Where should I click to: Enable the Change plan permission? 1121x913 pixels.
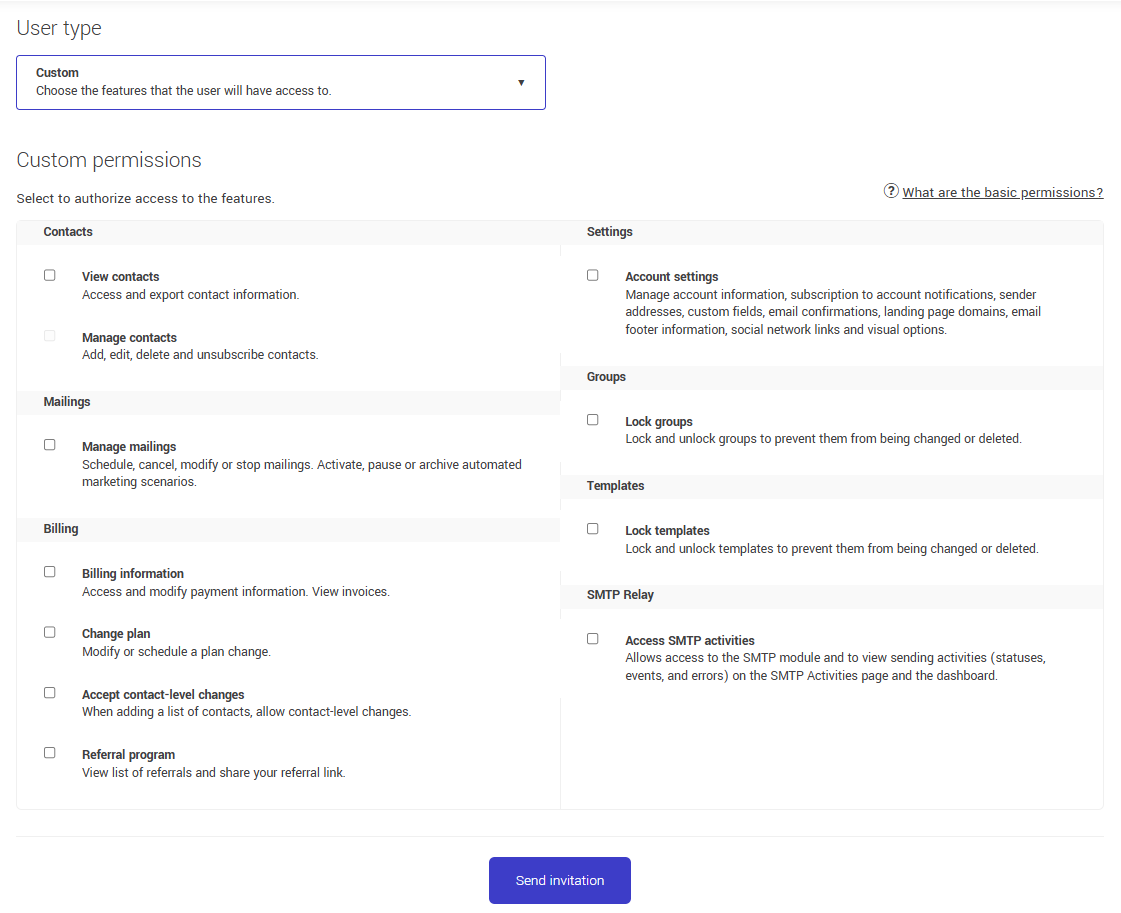coord(49,631)
